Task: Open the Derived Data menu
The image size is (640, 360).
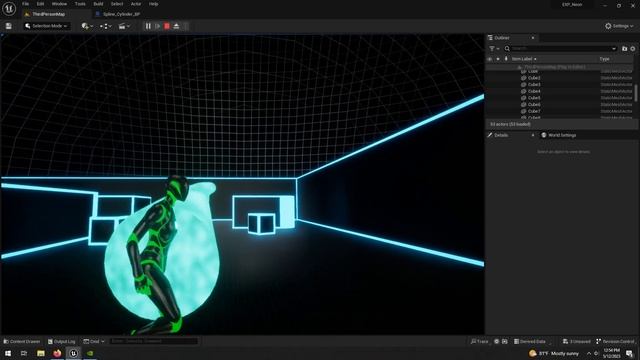Action: coord(530,341)
